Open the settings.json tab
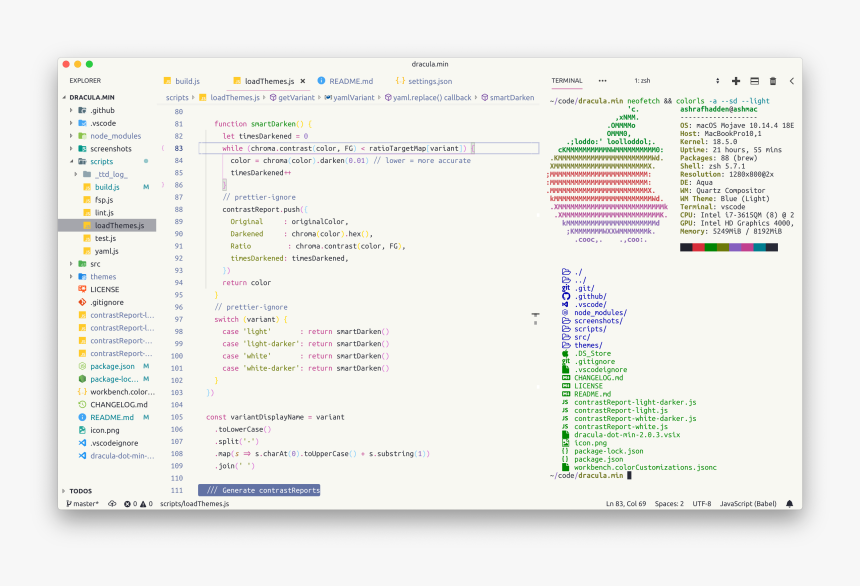 (429, 81)
